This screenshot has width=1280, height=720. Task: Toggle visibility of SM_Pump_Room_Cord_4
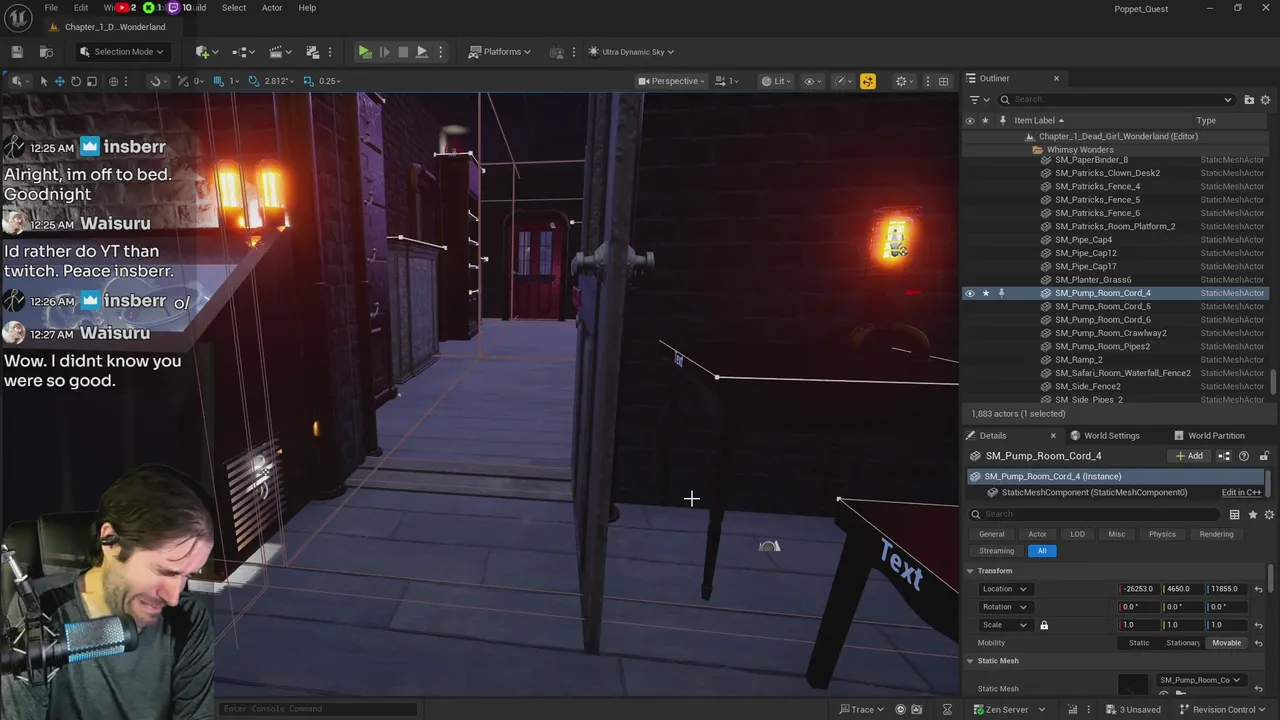point(969,293)
